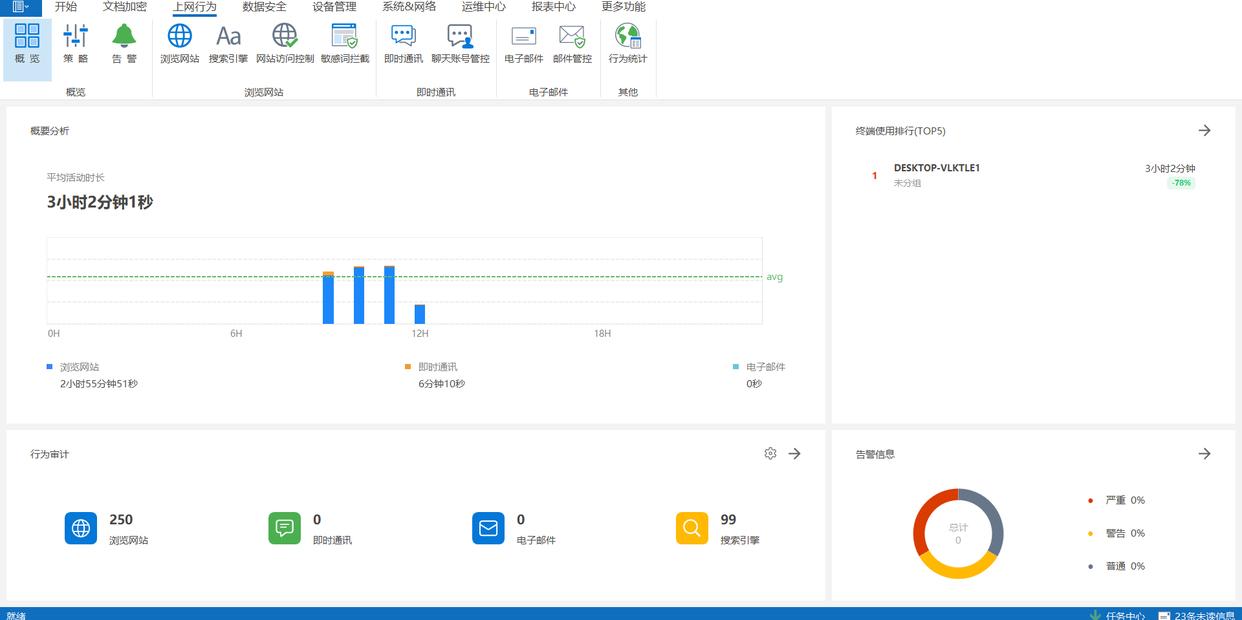
Task: Switch to 数据安全 ribbon tab
Action: (264, 7)
